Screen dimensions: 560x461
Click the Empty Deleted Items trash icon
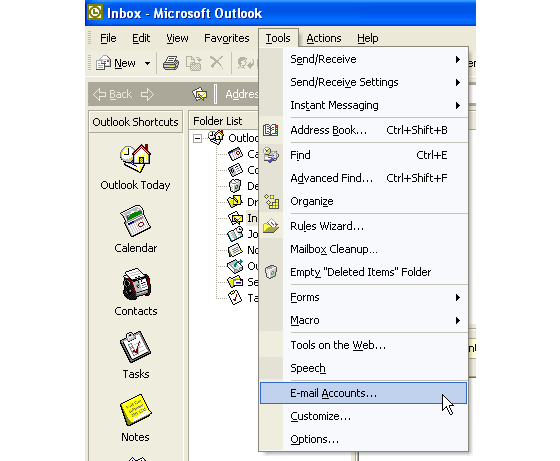coord(271,272)
